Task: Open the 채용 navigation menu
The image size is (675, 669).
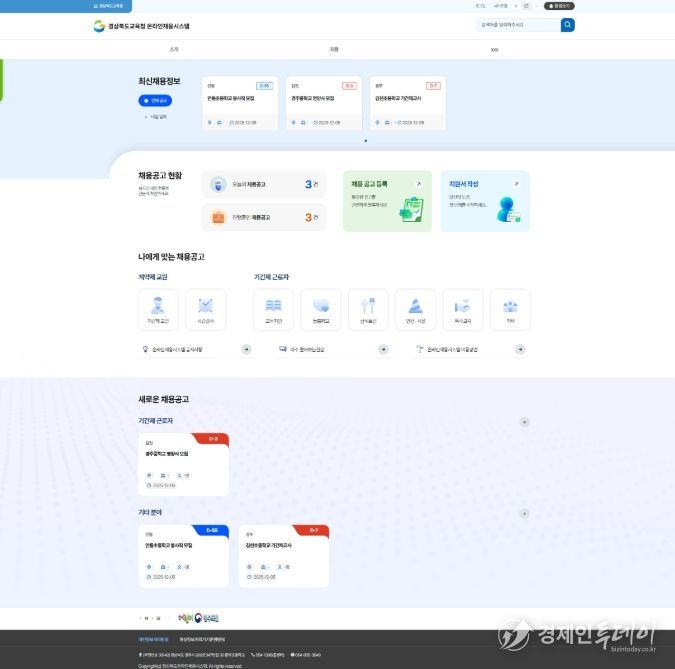Action: (x=334, y=48)
